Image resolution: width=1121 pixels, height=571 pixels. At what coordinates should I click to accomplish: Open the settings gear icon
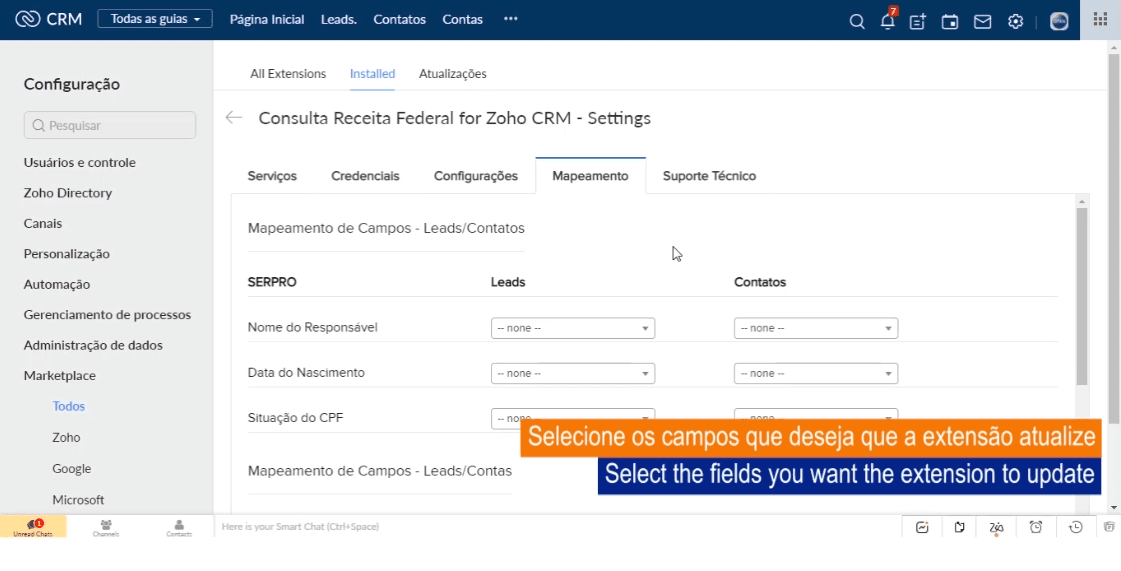1015,21
